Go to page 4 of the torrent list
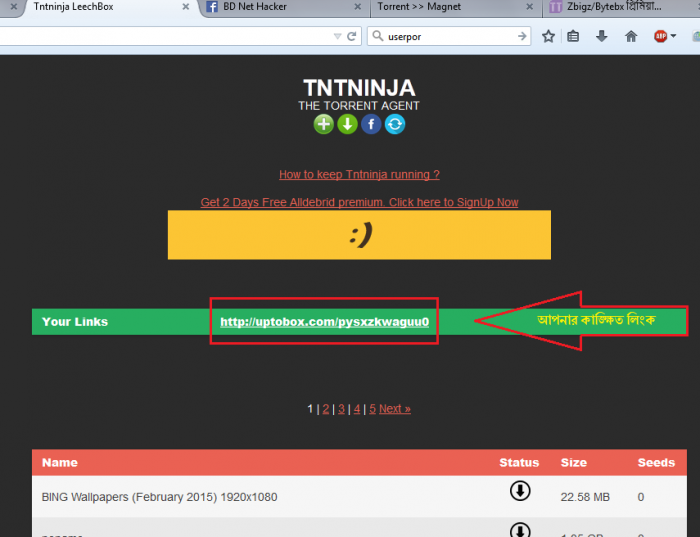700x537 pixels. pos(357,409)
